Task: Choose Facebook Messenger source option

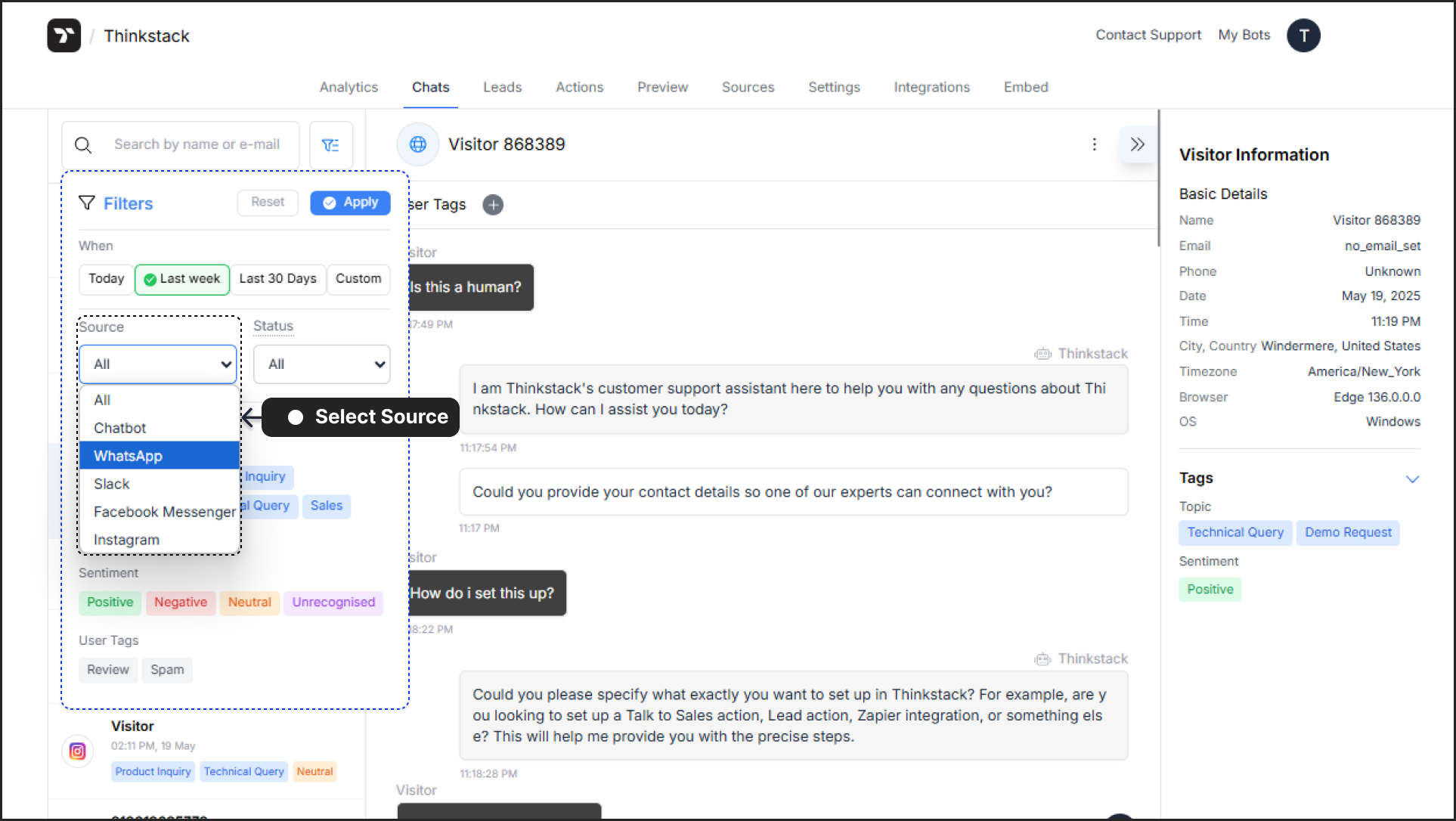Action: [160, 512]
